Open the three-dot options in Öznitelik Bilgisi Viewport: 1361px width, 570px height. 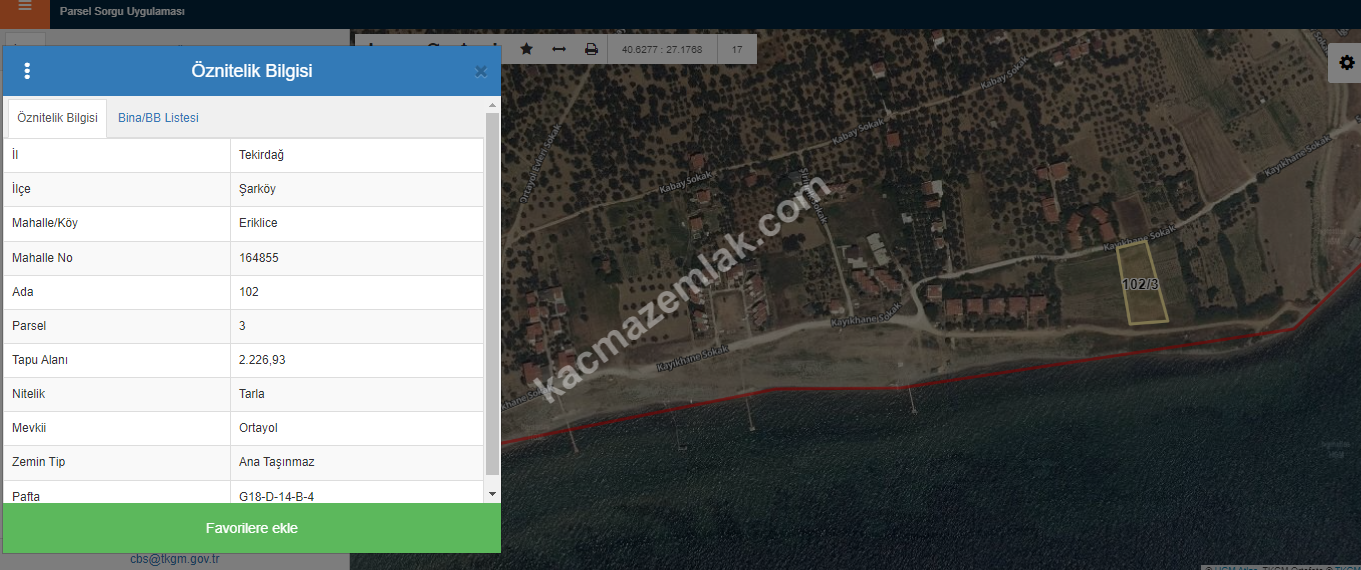coord(27,71)
